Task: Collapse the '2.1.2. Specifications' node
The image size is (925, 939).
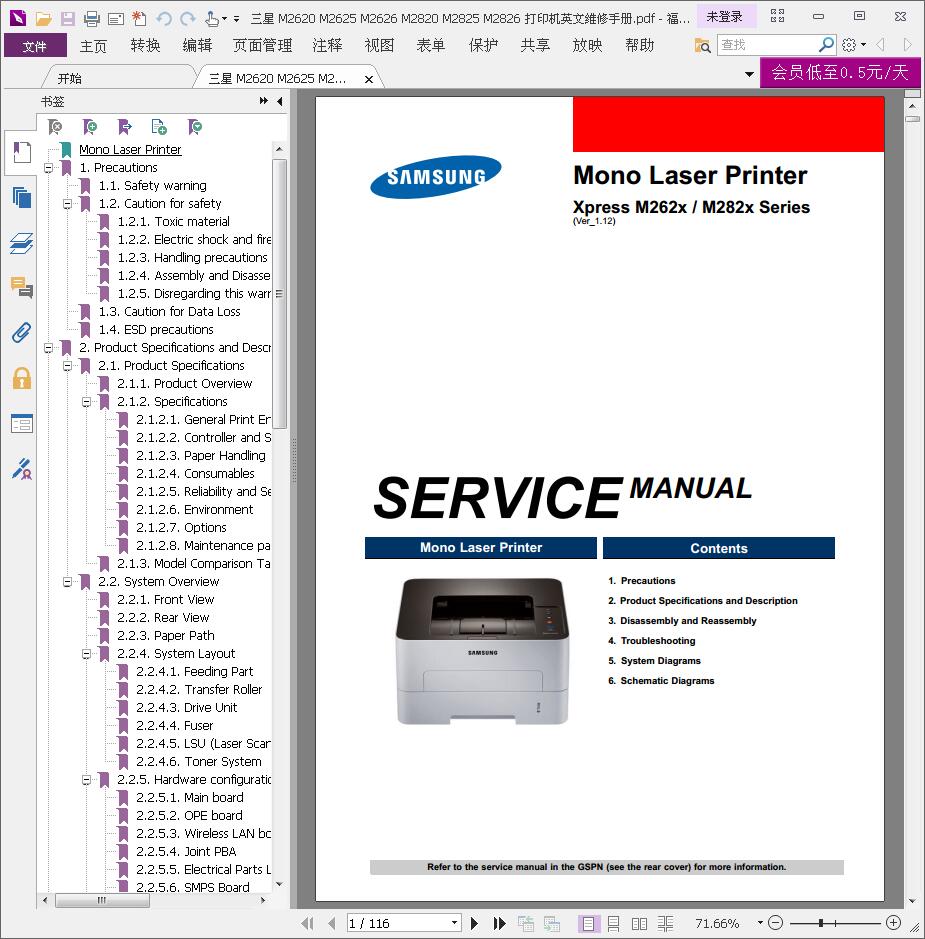Action: (x=87, y=402)
